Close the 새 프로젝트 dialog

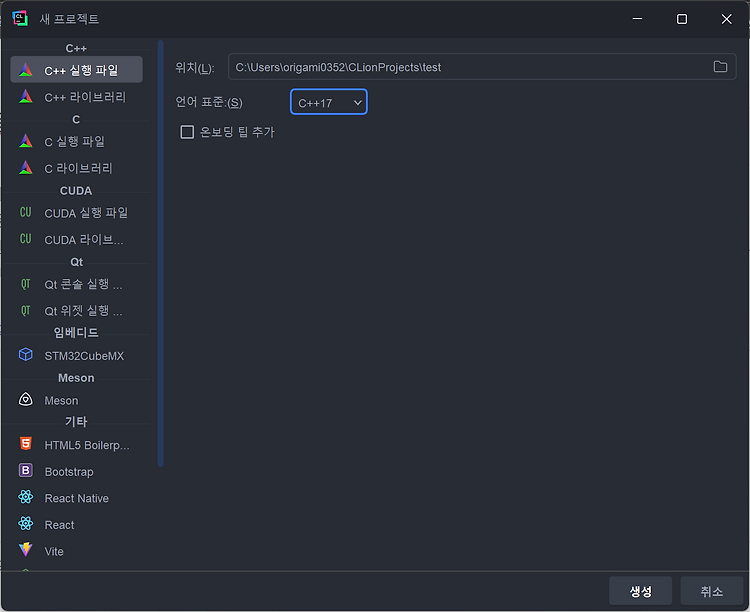726,19
